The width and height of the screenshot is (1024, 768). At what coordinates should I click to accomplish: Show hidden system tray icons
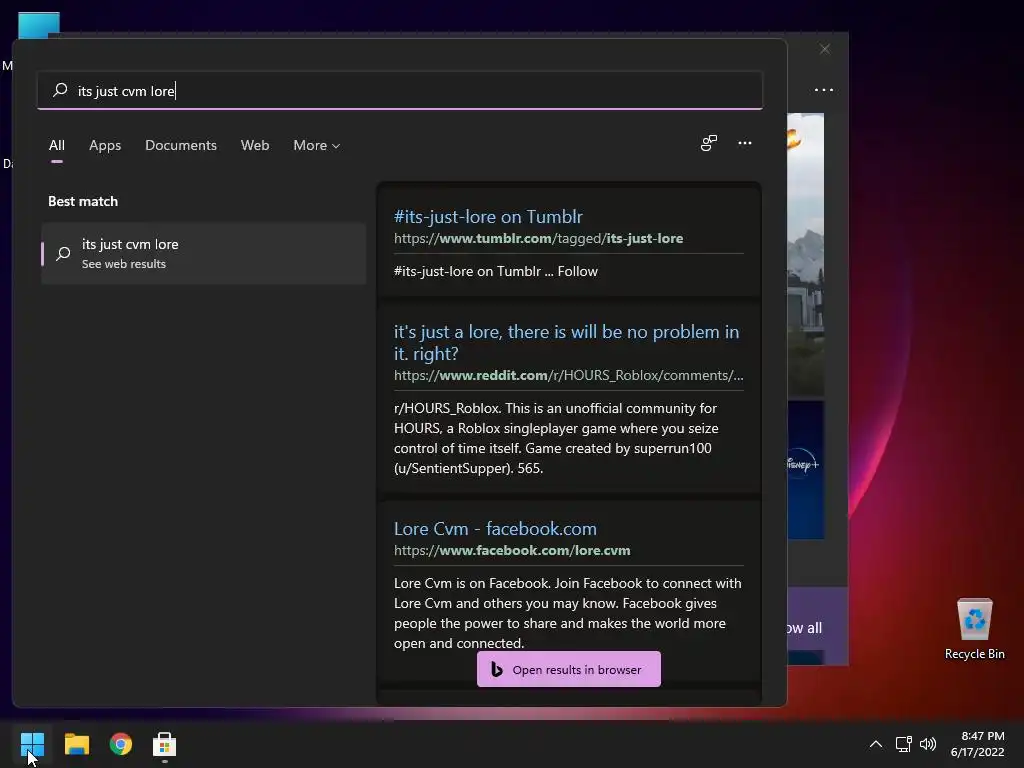[x=876, y=744]
